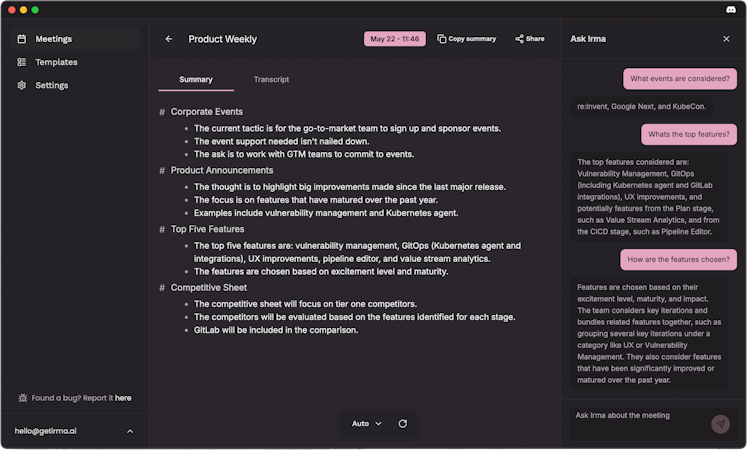This screenshot has height=450, width=747.
Task: Click the May 22 - 11:46 date badge
Action: click(x=395, y=39)
